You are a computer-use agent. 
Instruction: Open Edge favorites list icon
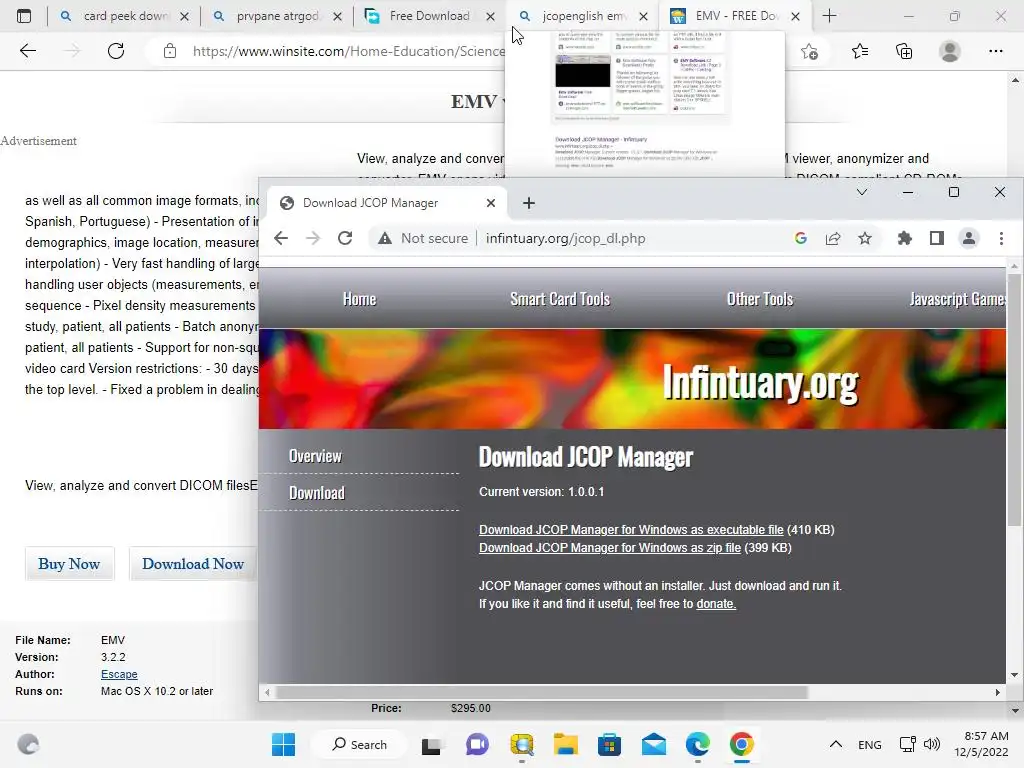859,51
